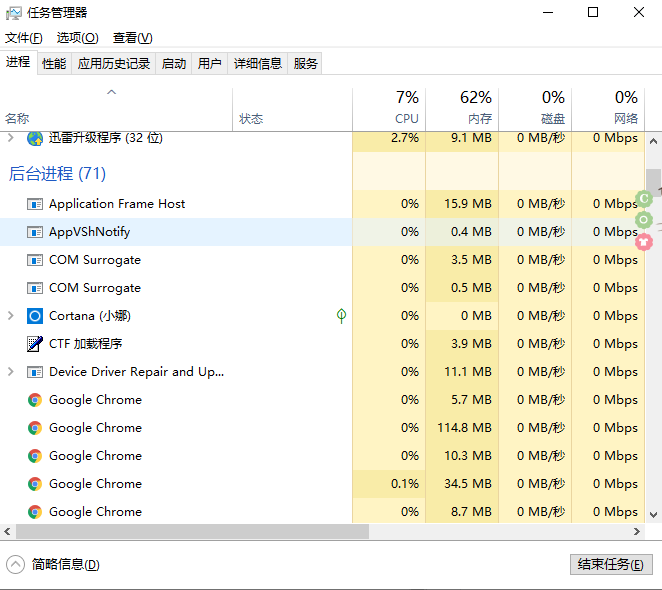
Task: Switch to the 应用历史记录 tab
Action: 114,63
